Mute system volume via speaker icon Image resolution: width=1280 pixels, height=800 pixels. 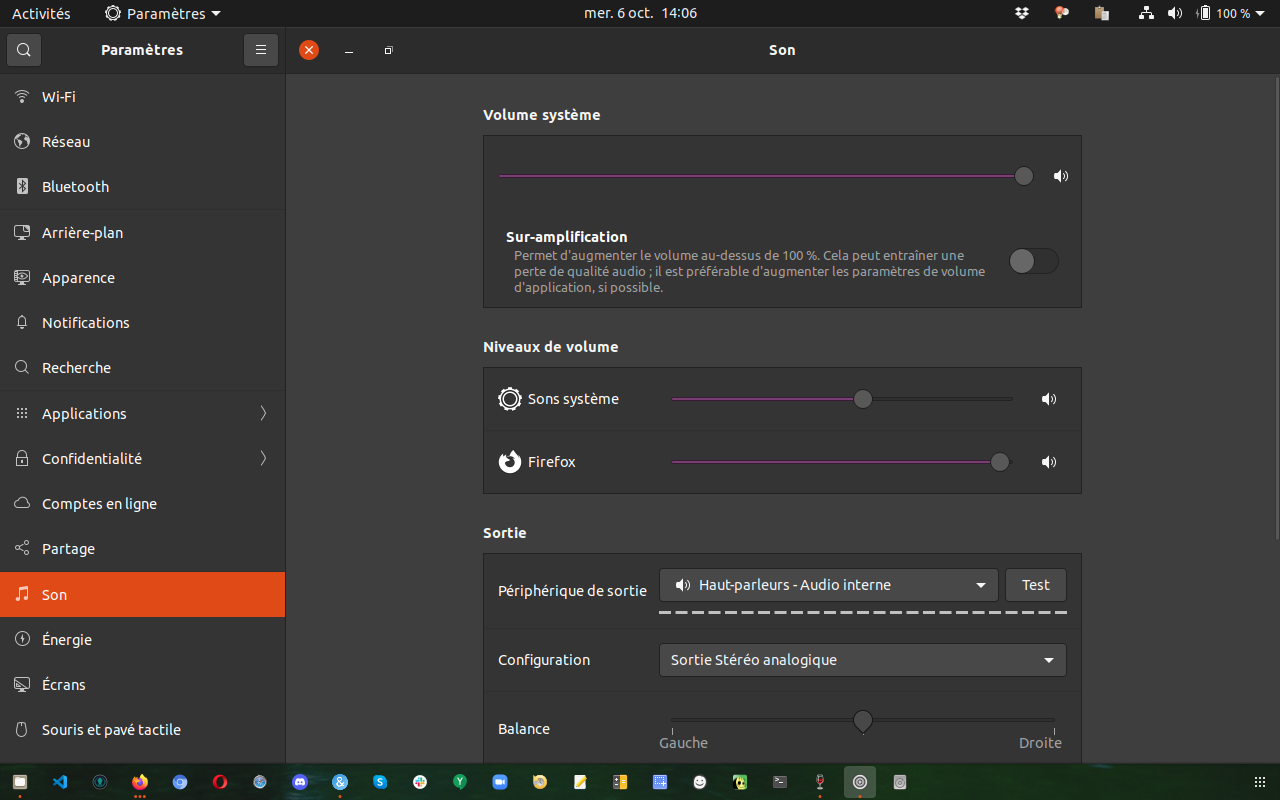[x=1061, y=176]
